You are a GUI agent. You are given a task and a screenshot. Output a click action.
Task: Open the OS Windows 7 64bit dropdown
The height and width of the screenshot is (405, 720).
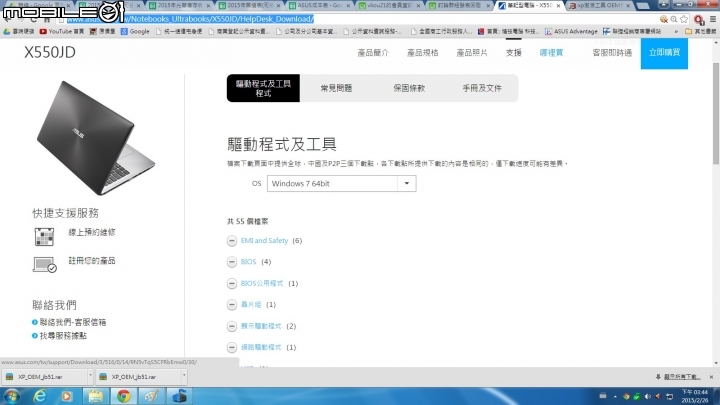pos(342,183)
